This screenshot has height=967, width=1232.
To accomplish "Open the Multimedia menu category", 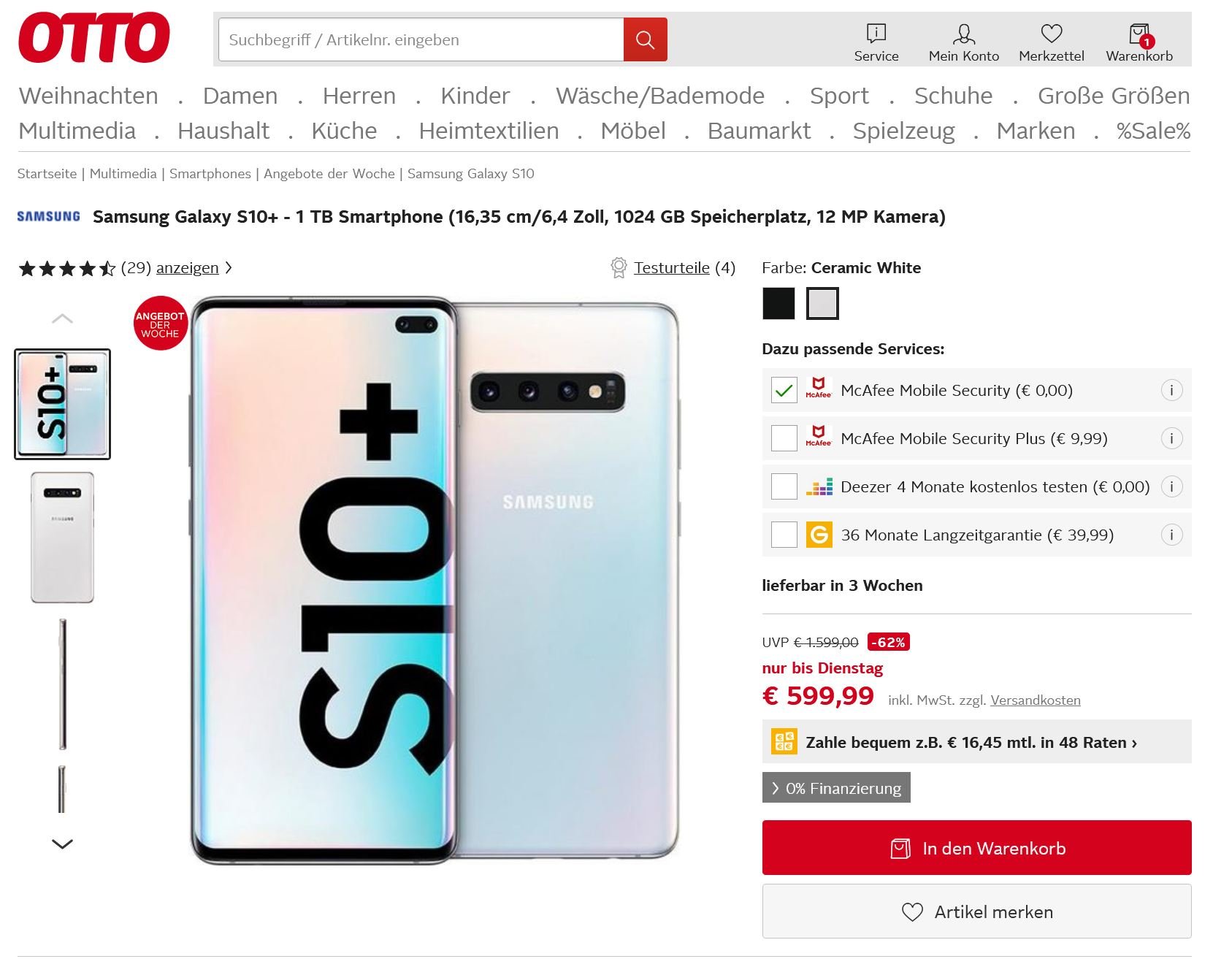I will (77, 131).
